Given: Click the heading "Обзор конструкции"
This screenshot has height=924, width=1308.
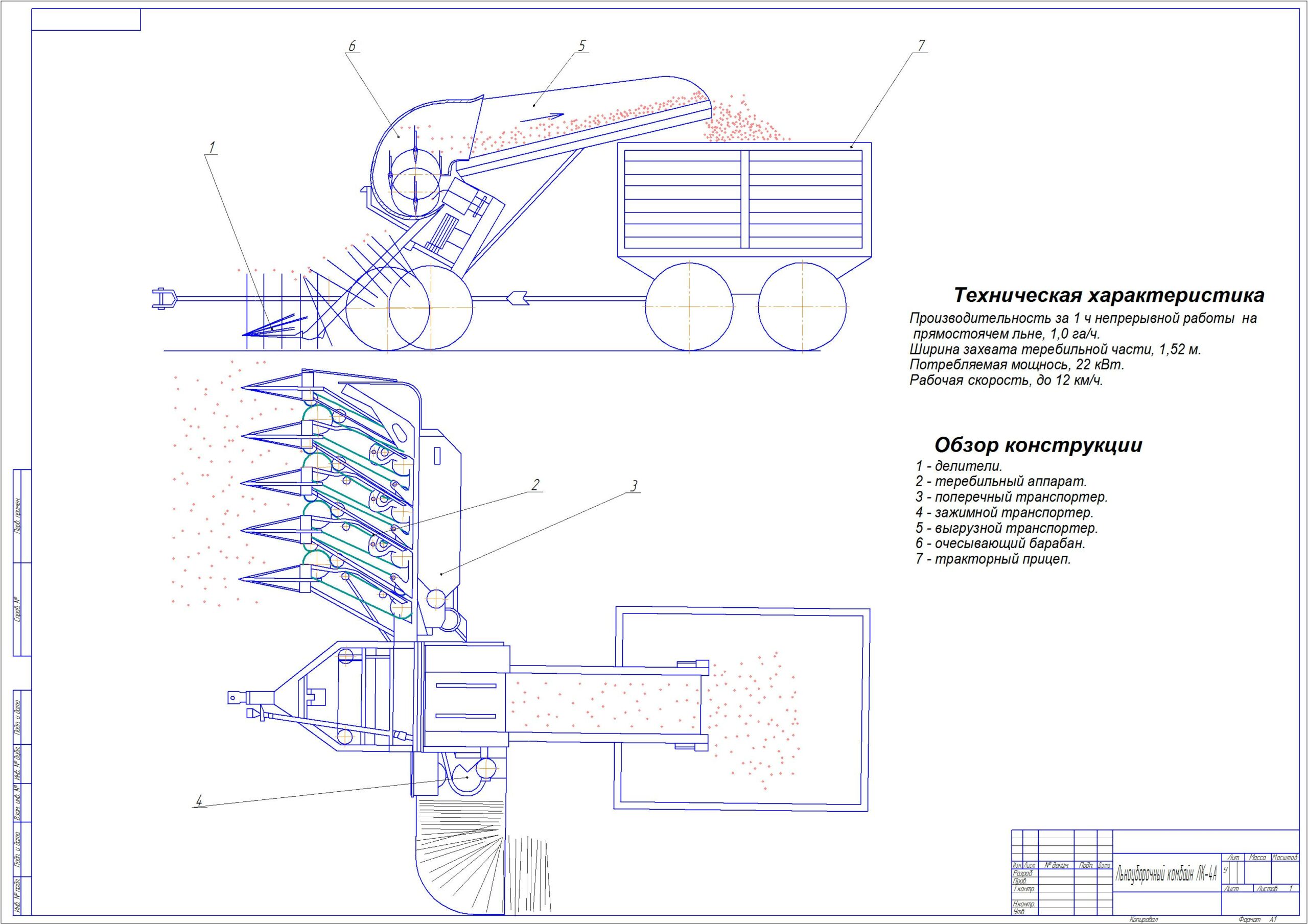Looking at the screenshot, I should coord(1039,444).
